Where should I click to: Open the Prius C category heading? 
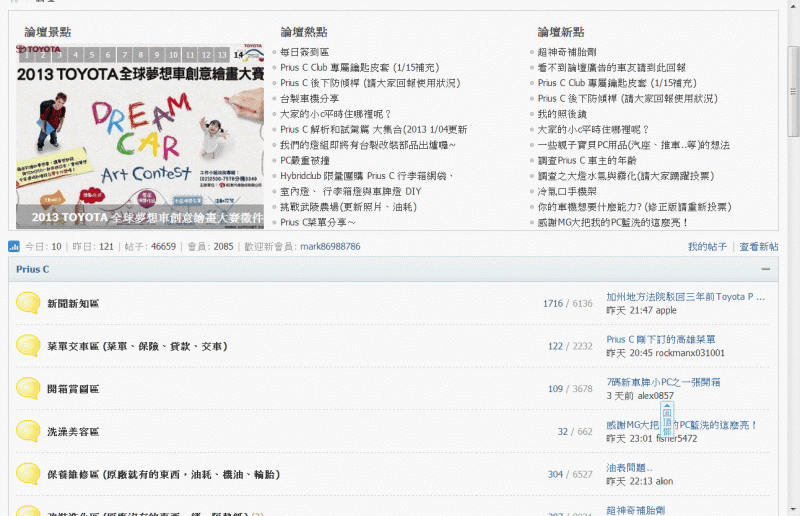coord(33,269)
